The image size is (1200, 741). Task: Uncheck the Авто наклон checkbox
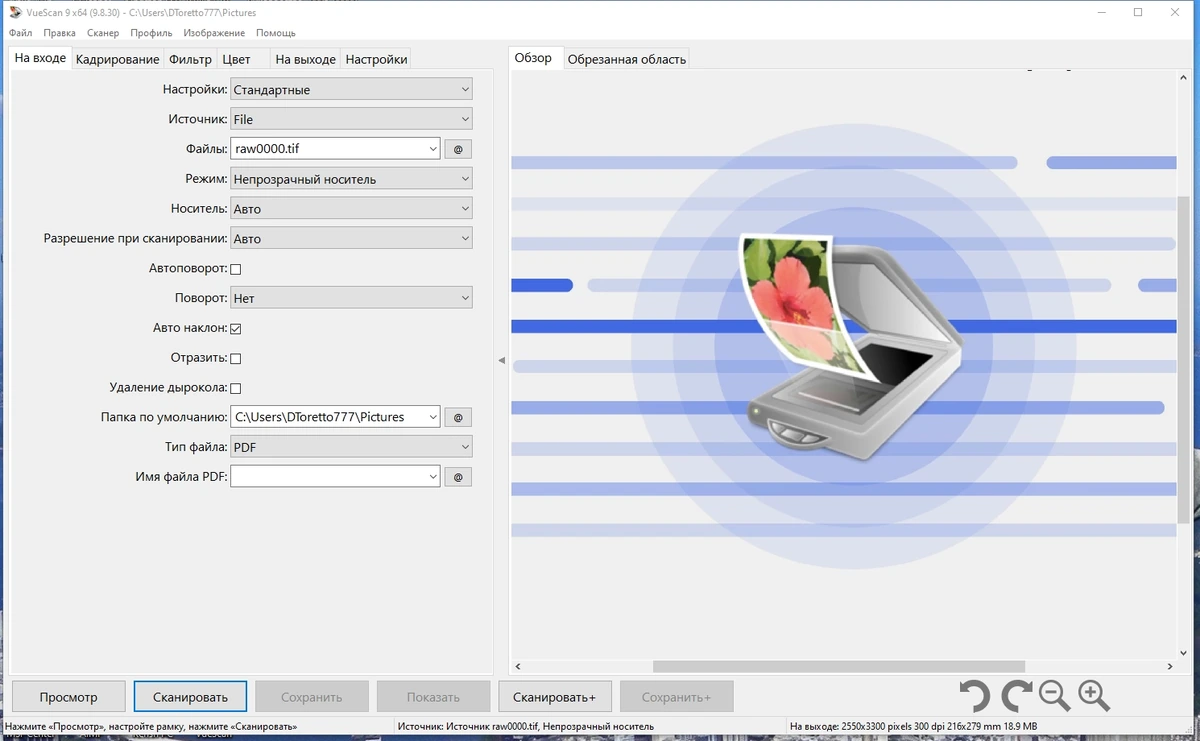pyautogui.click(x=236, y=328)
